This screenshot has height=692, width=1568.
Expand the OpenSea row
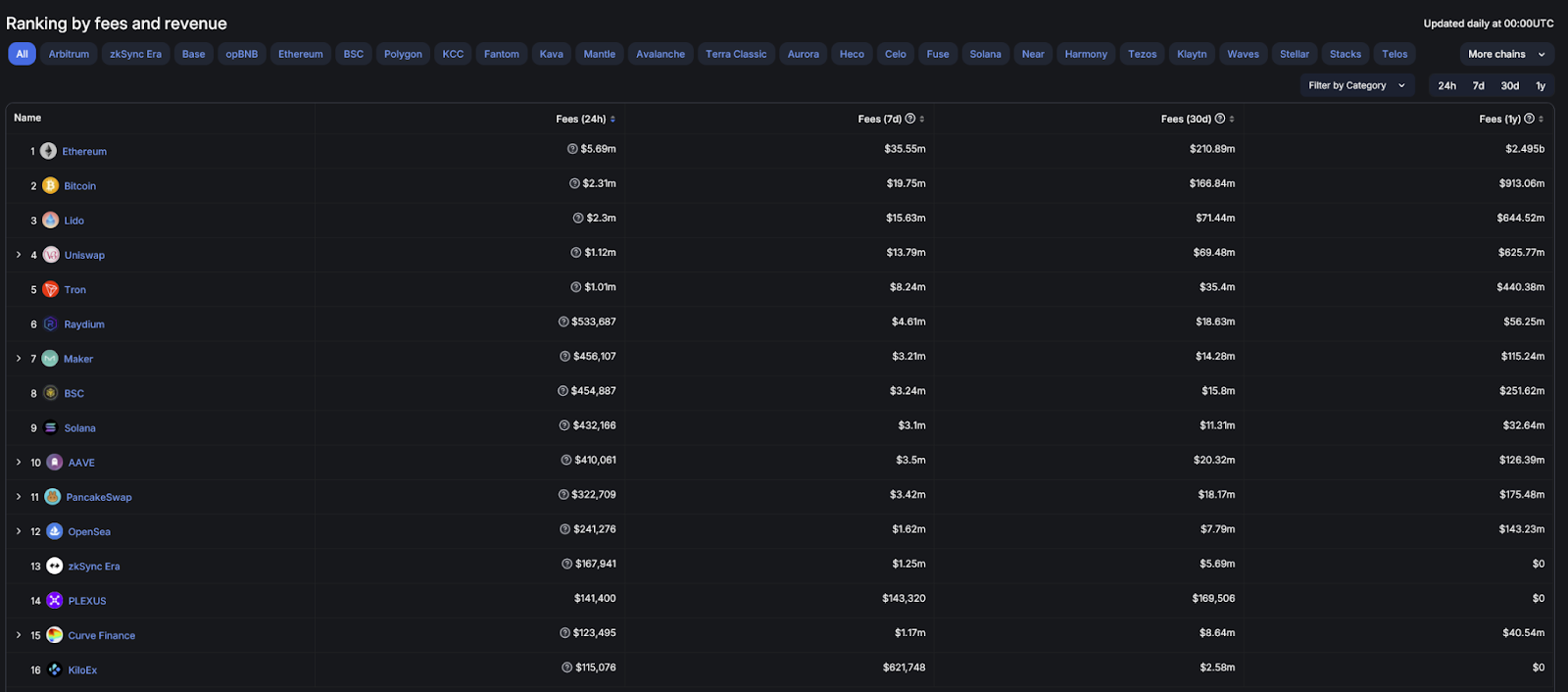[19, 531]
